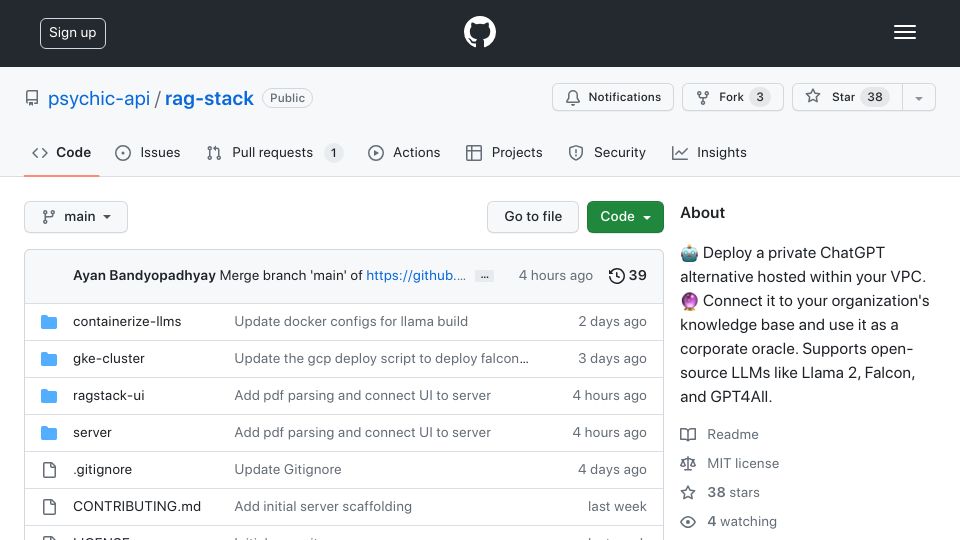Open the rag-stack repository link
This screenshot has height=540, width=960.
(209, 98)
